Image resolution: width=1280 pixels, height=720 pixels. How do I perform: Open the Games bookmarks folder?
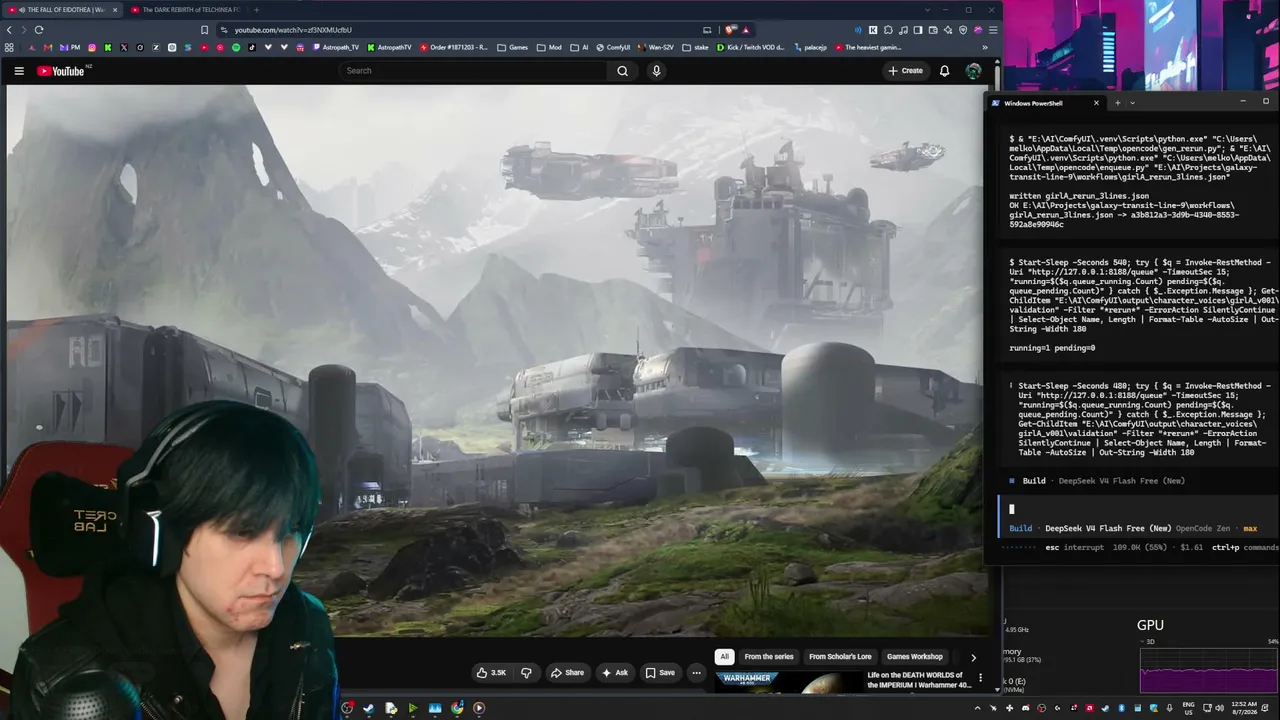point(513,47)
